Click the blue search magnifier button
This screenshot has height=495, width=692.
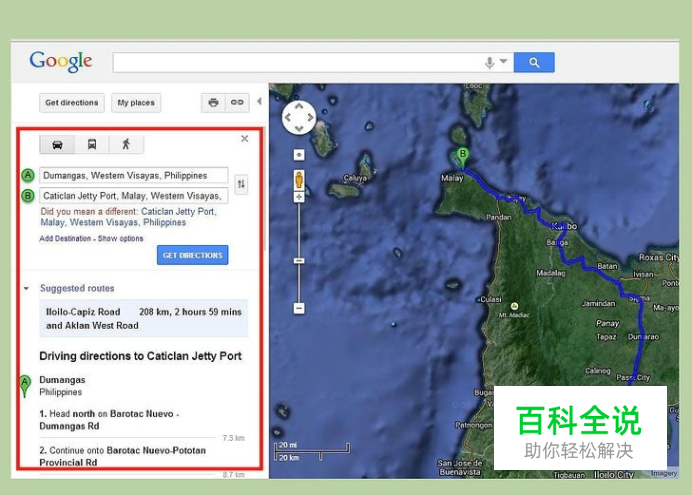534,63
